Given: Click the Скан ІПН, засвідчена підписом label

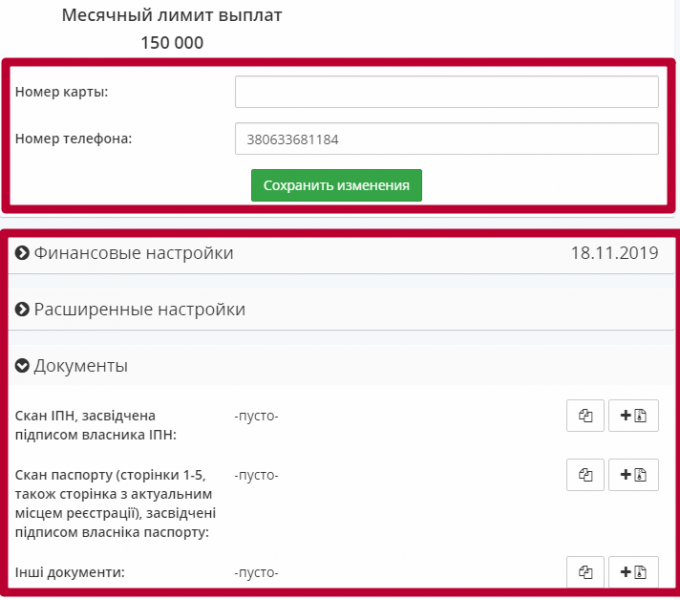Looking at the screenshot, I should [96, 425].
